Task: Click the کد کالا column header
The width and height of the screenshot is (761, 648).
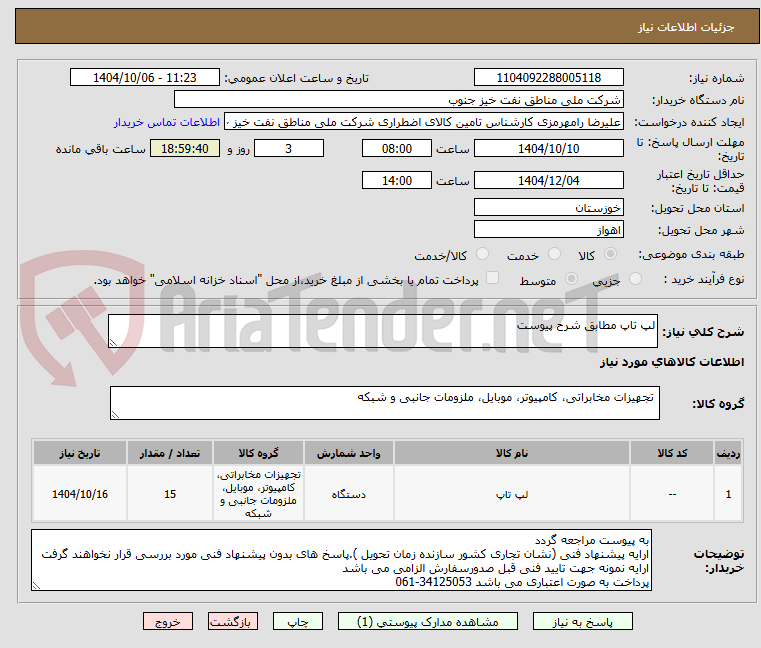Action: [672, 453]
